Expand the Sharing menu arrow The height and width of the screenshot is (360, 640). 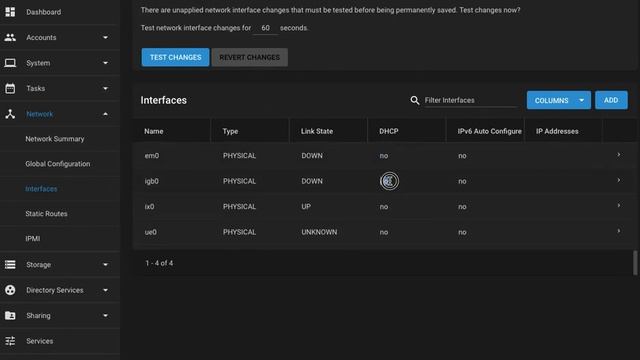point(105,316)
